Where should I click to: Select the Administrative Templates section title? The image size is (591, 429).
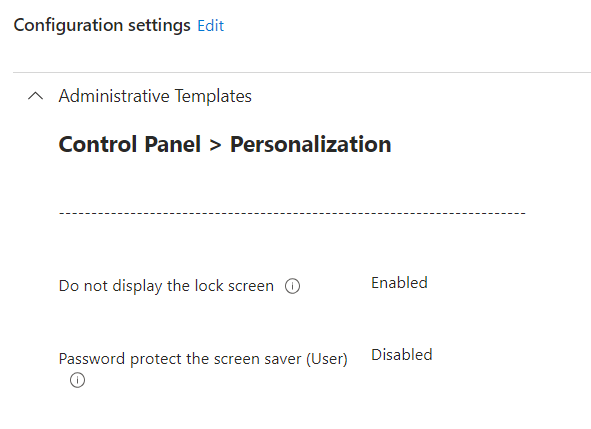[x=155, y=96]
